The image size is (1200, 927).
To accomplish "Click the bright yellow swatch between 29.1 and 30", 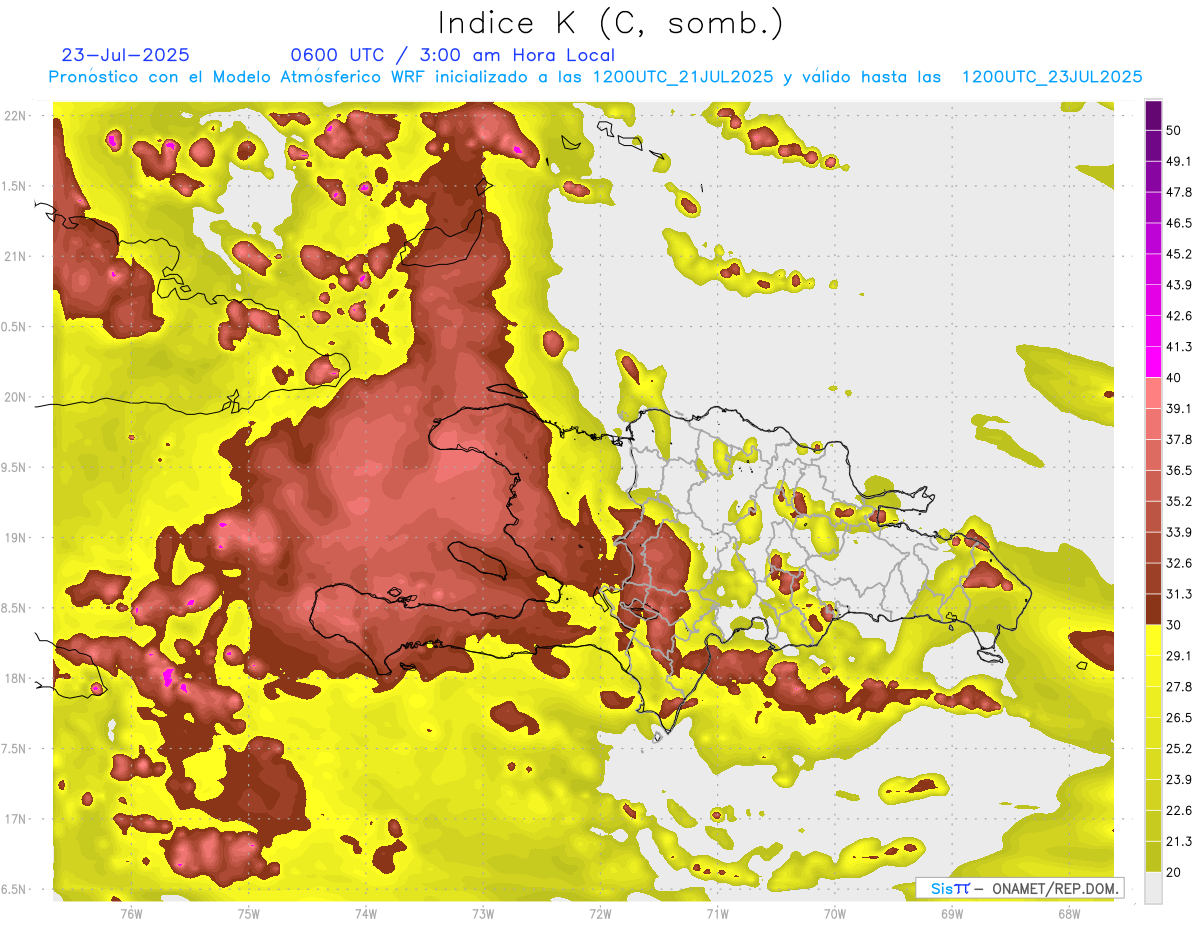I will [x=1154, y=640].
